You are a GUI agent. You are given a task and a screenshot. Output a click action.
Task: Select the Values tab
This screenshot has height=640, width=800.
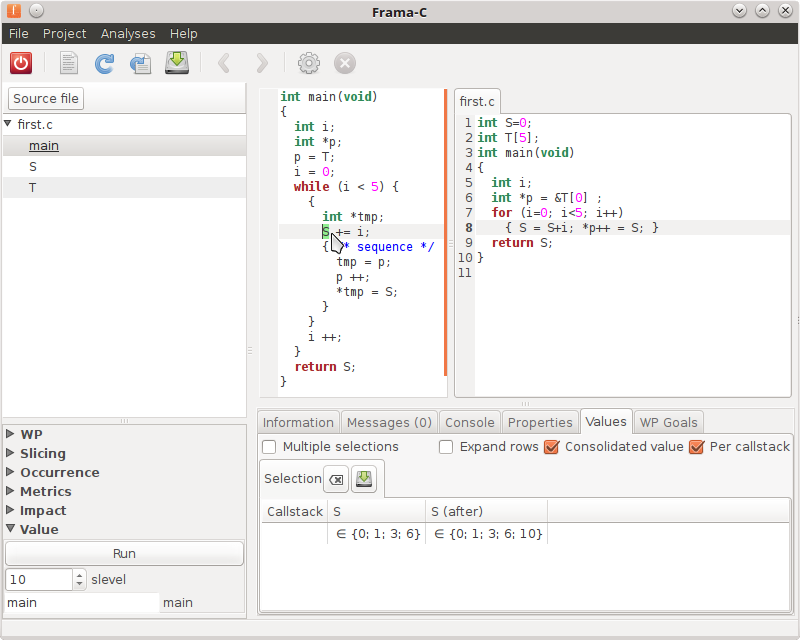[x=606, y=422]
